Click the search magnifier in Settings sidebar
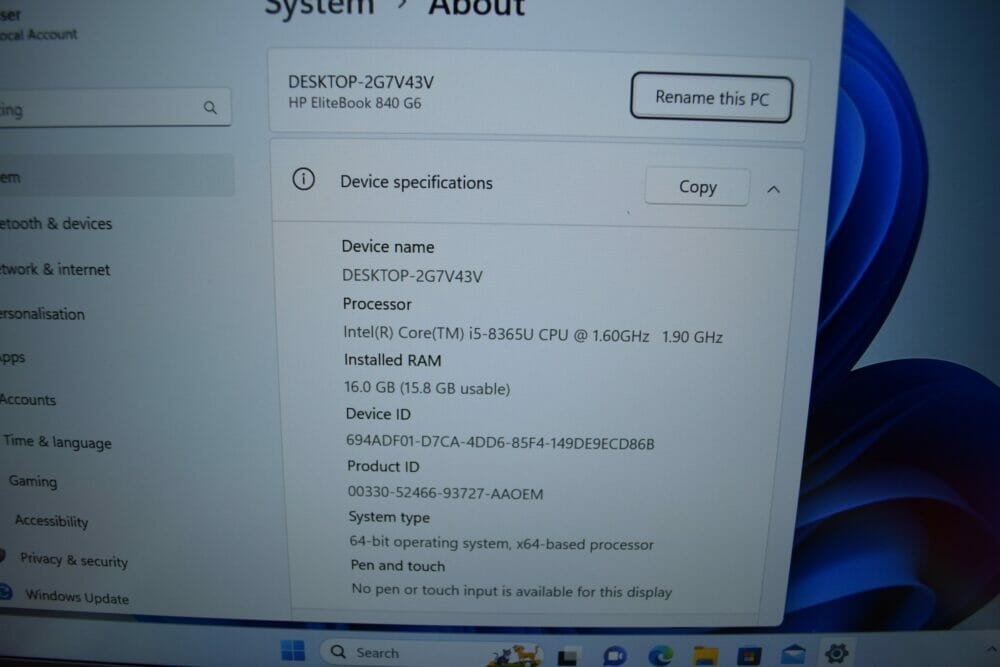 [x=210, y=107]
